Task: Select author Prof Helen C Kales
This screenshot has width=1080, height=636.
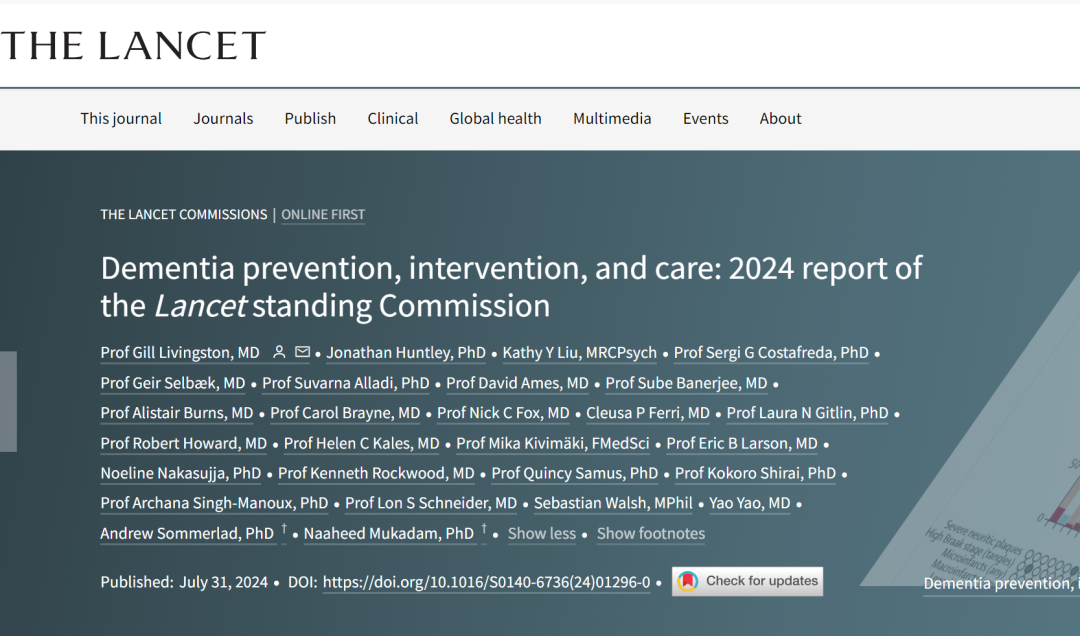Action: pos(362,443)
